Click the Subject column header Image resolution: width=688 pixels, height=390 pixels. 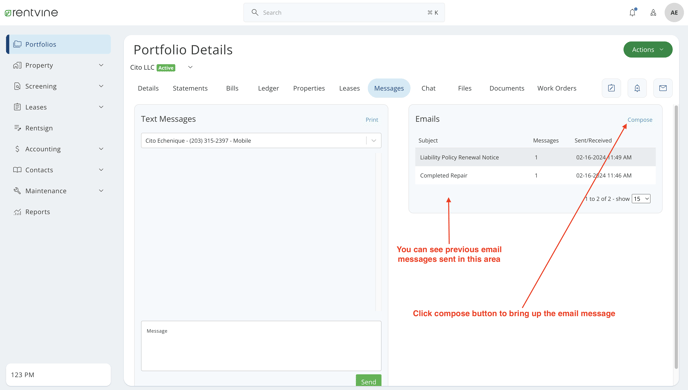(428, 140)
